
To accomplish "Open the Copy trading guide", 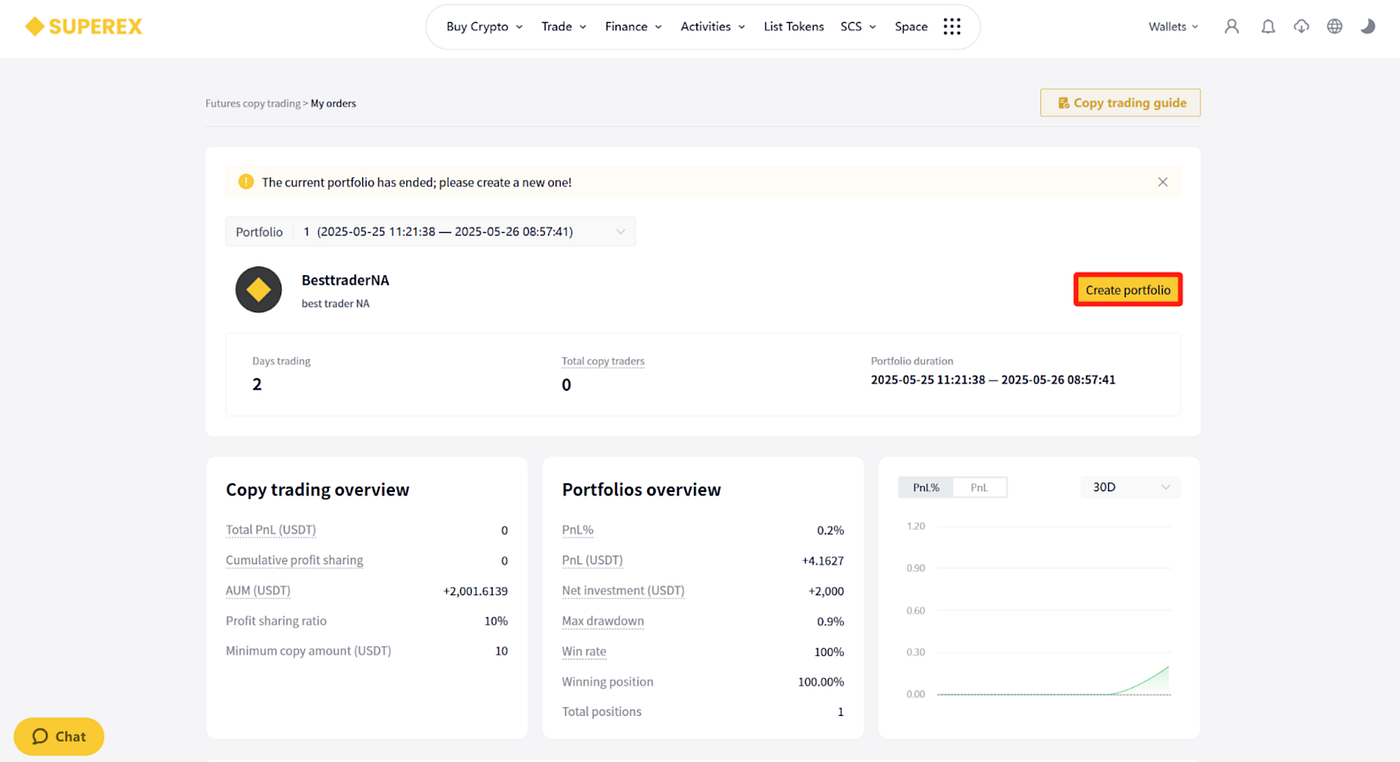I will click(1121, 103).
